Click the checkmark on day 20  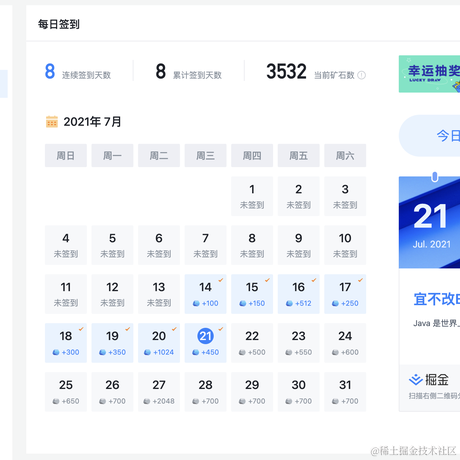click(x=174, y=329)
